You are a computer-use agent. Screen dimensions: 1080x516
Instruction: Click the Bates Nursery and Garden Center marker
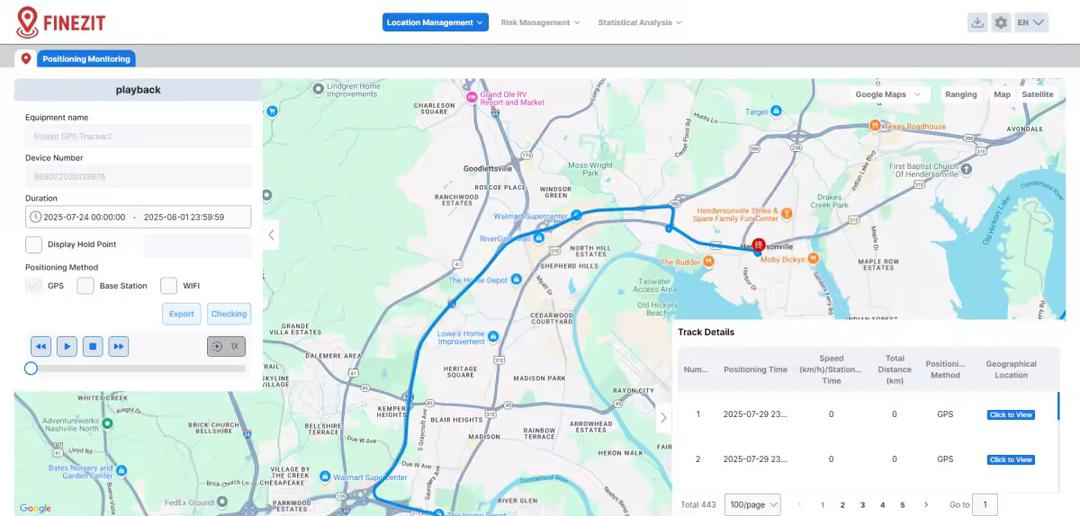pos(122,471)
